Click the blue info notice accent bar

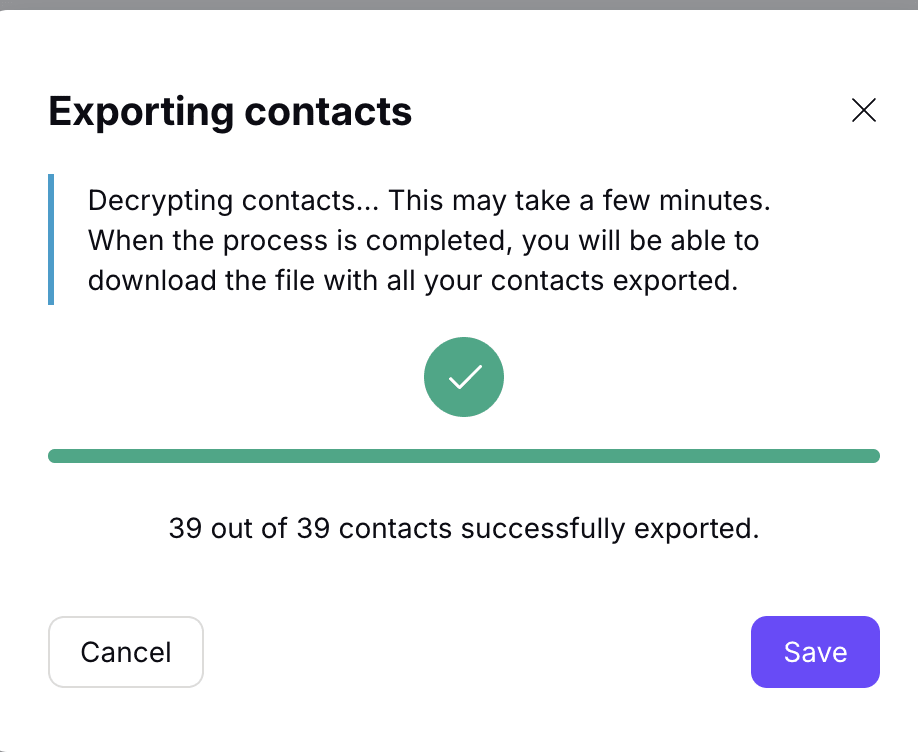click(51, 240)
